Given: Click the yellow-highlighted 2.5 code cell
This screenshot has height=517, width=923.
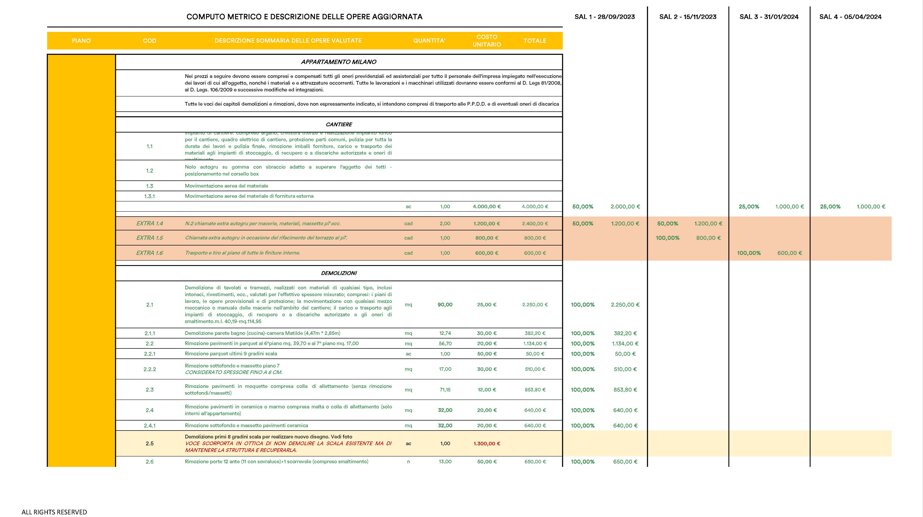Looking at the screenshot, I should tap(149, 443).
